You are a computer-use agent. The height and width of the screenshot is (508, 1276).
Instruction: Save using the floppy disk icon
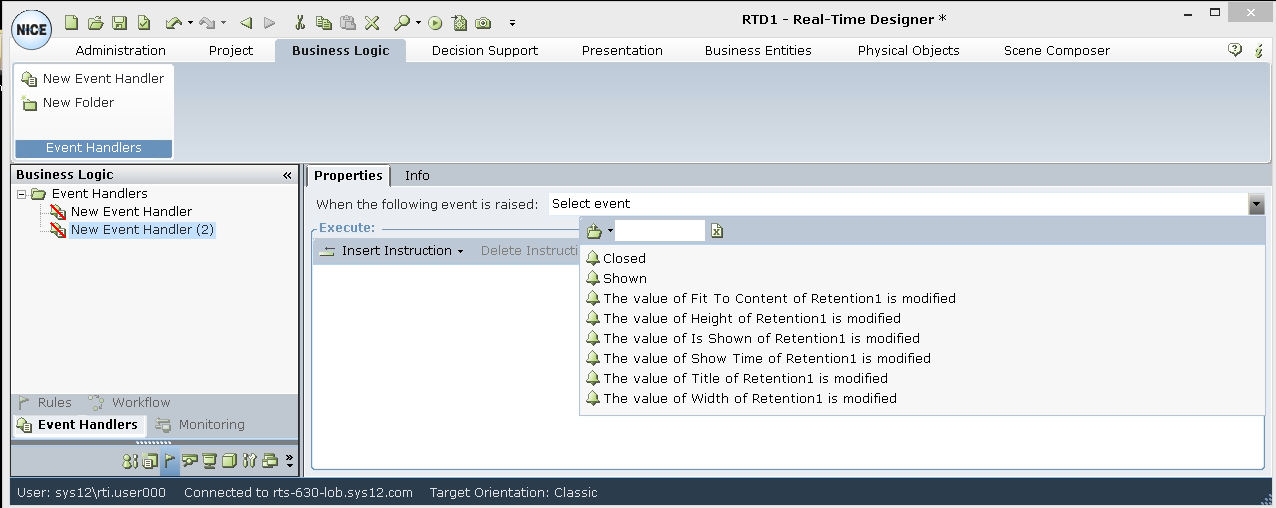point(119,22)
